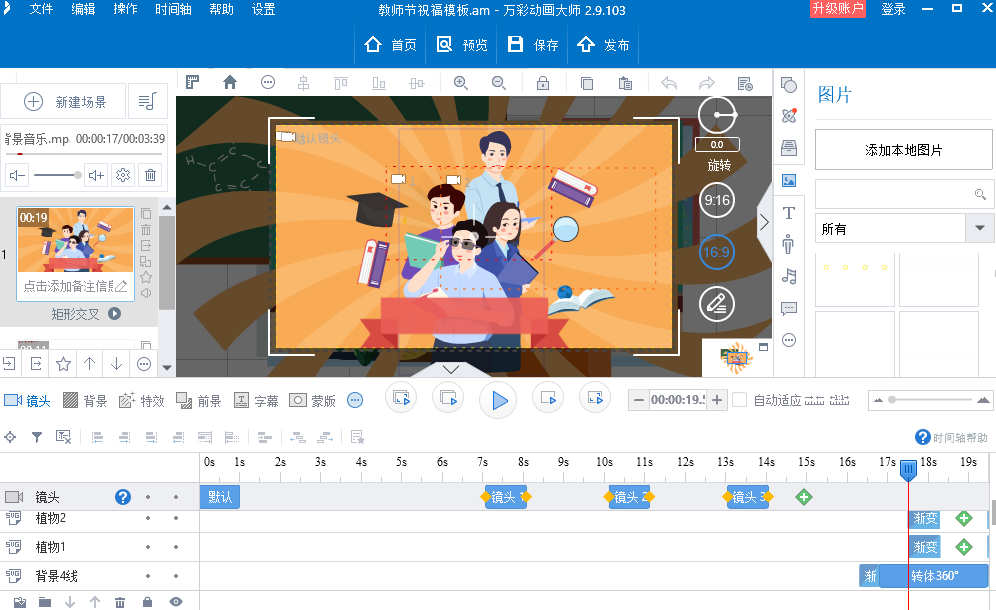Screen dimensions: 996x610
Task: Select scene 1 thumbnail
Action: tap(75, 240)
